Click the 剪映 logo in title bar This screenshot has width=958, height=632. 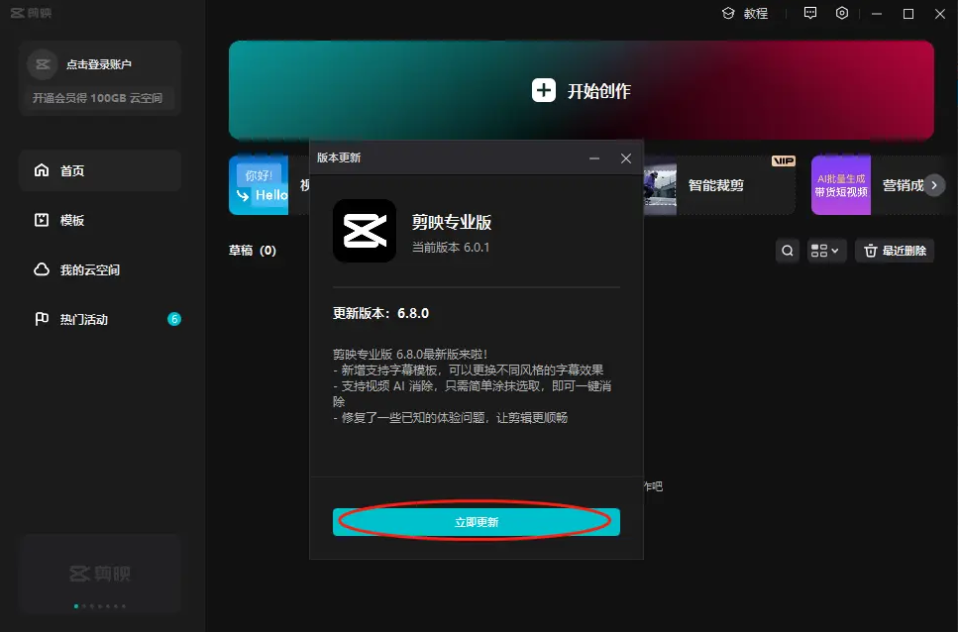31,13
